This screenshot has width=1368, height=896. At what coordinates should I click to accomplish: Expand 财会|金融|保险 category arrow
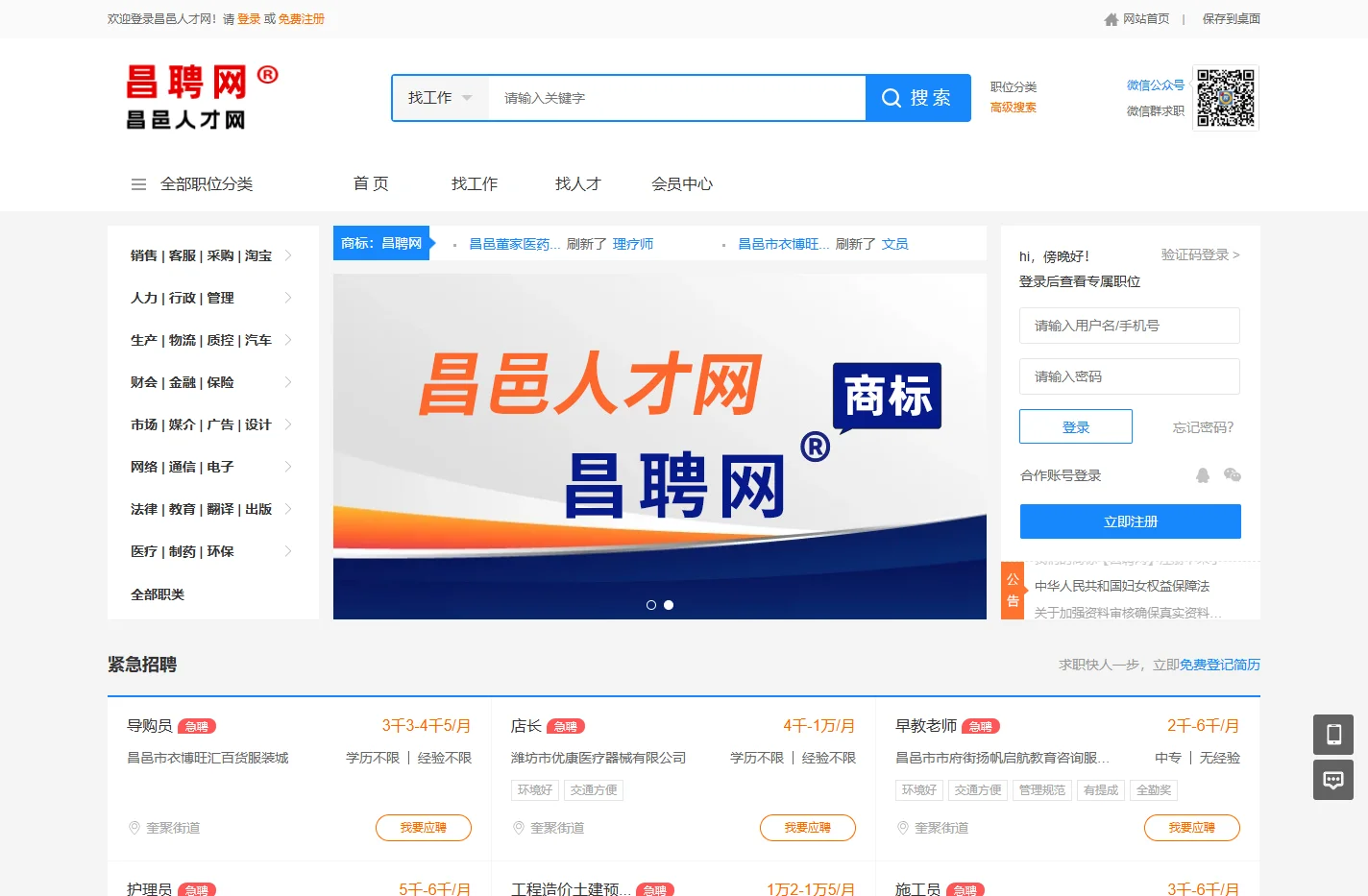pyautogui.click(x=288, y=382)
